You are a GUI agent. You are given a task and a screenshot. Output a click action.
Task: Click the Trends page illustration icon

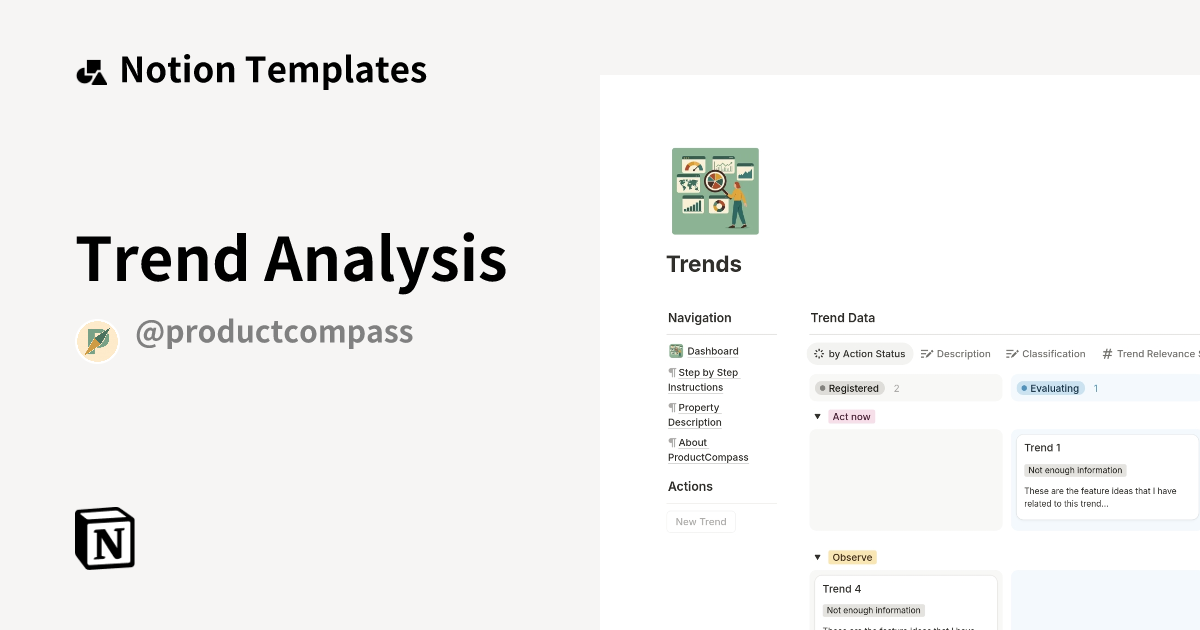(715, 190)
